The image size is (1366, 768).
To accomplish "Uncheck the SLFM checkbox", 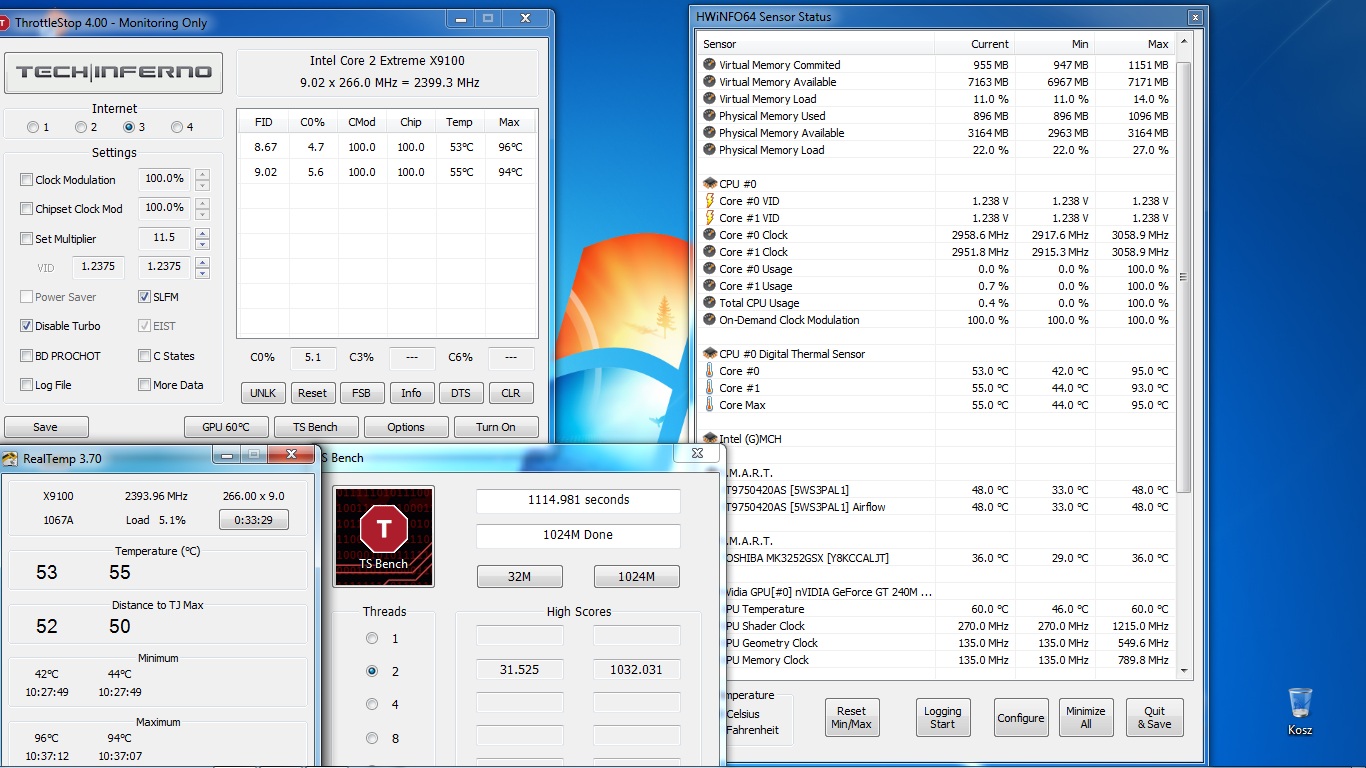I will pyautogui.click(x=145, y=297).
